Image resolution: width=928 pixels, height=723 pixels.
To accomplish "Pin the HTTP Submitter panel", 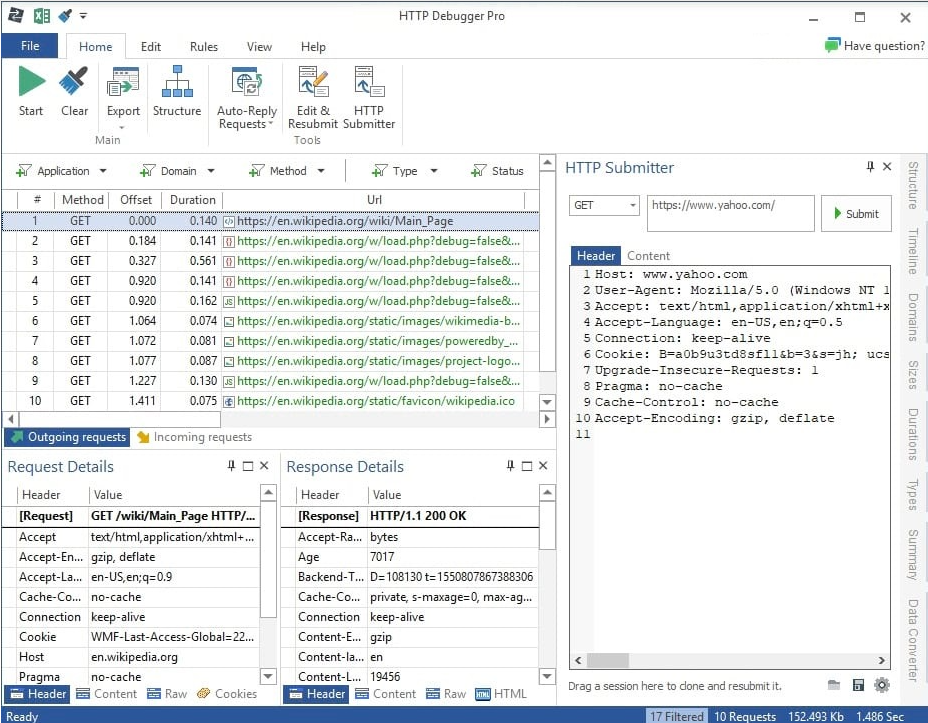I will pos(870,167).
